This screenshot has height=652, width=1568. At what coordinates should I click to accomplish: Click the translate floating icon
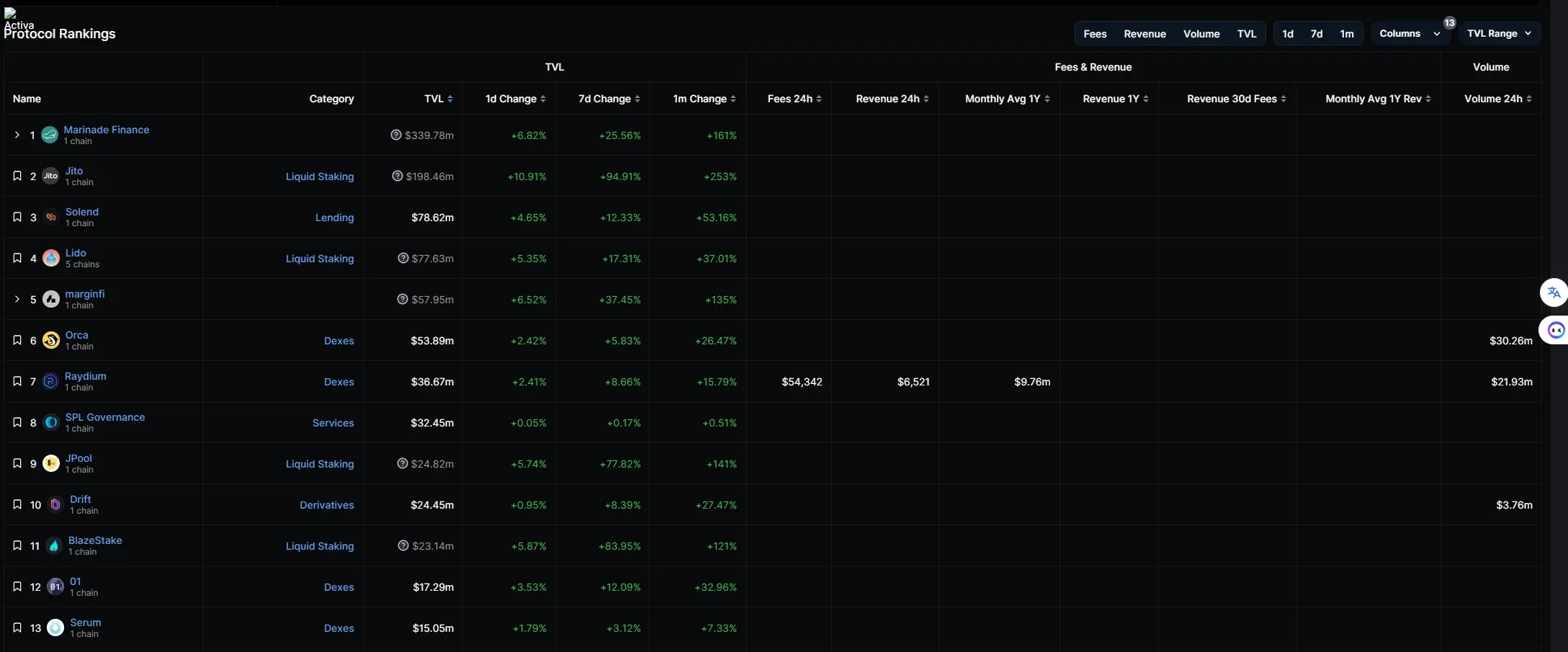(1554, 292)
